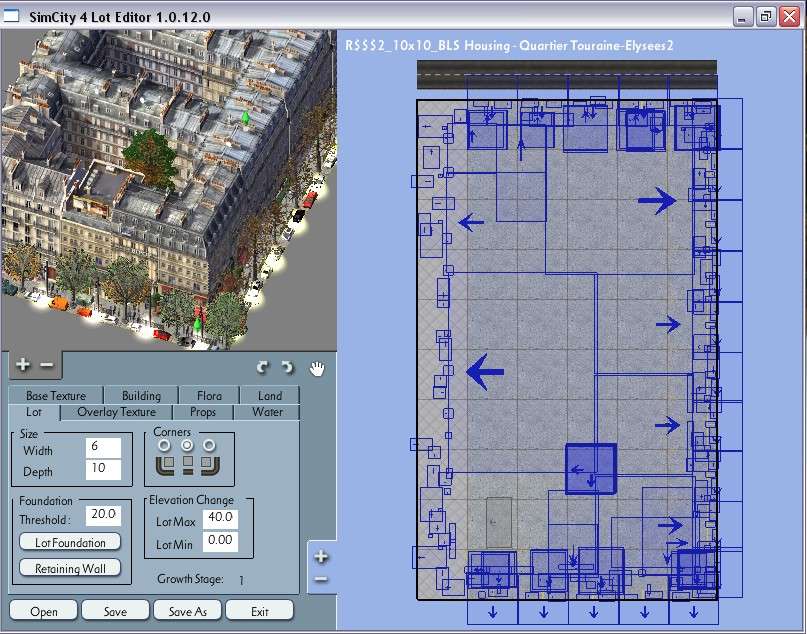Switch to the Flora tab
This screenshot has height=634, width=807.
[209, 395]
